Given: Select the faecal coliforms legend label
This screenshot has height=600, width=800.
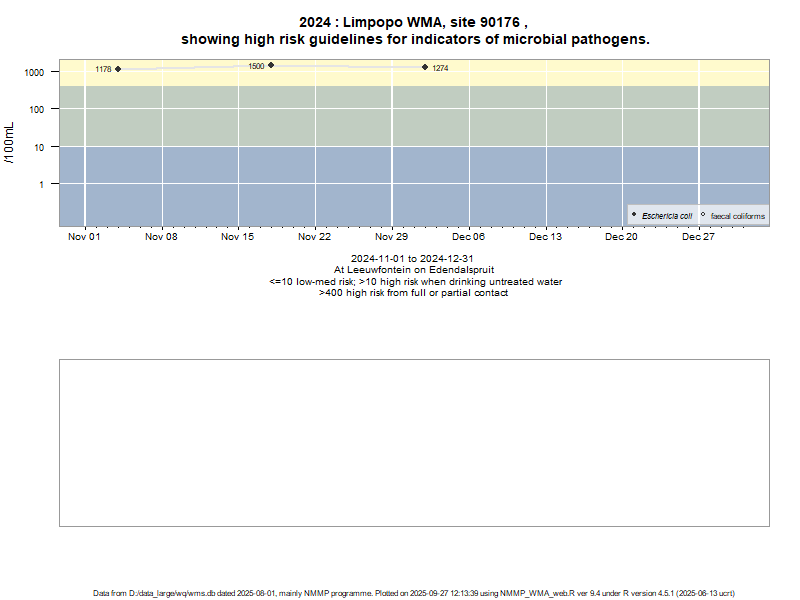Looking at the screenshot, I should (737, 216).
